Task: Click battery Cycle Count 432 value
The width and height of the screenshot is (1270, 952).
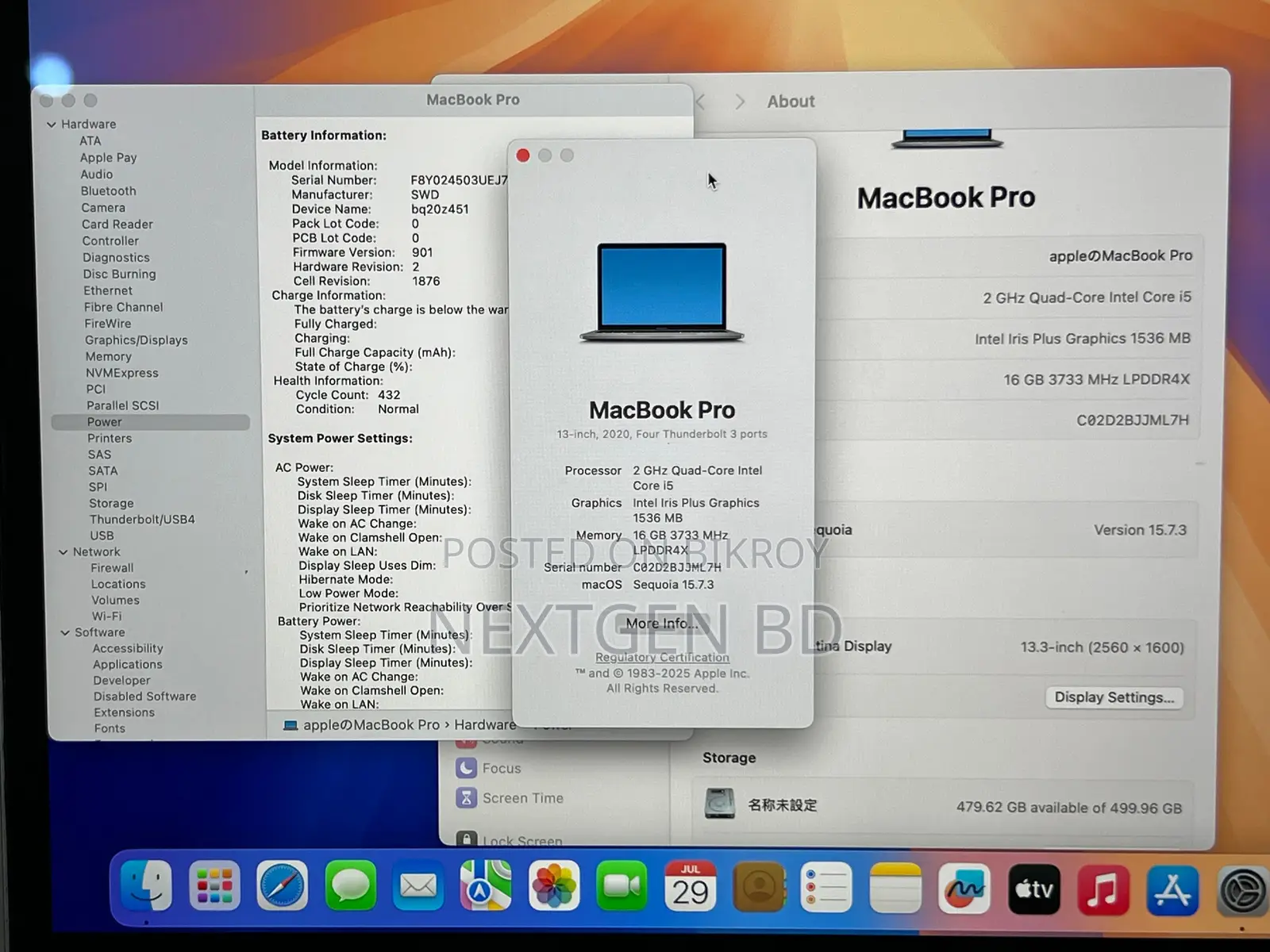Action: [389, 395]
